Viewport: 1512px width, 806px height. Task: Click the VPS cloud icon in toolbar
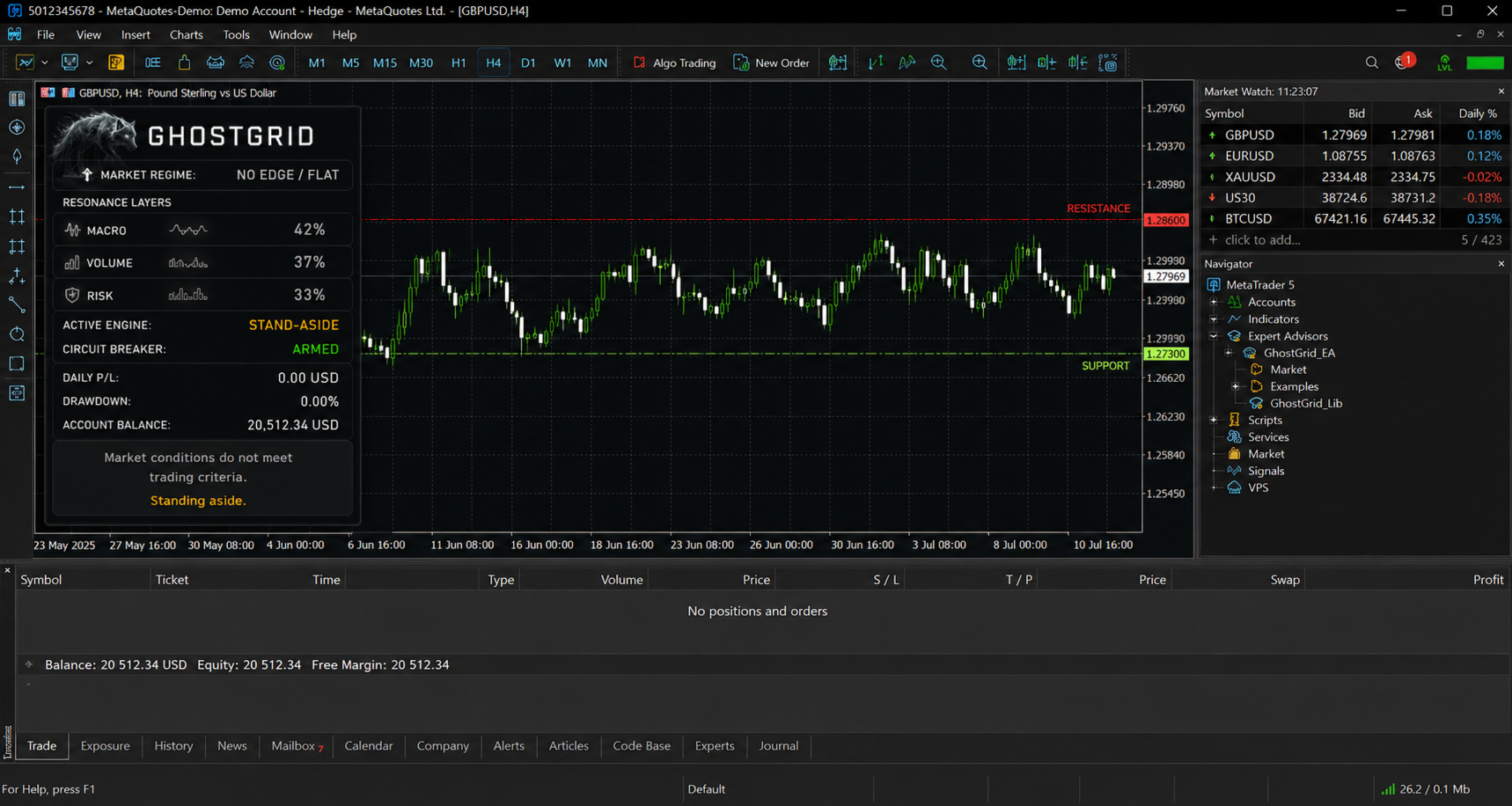pos(215,62)
